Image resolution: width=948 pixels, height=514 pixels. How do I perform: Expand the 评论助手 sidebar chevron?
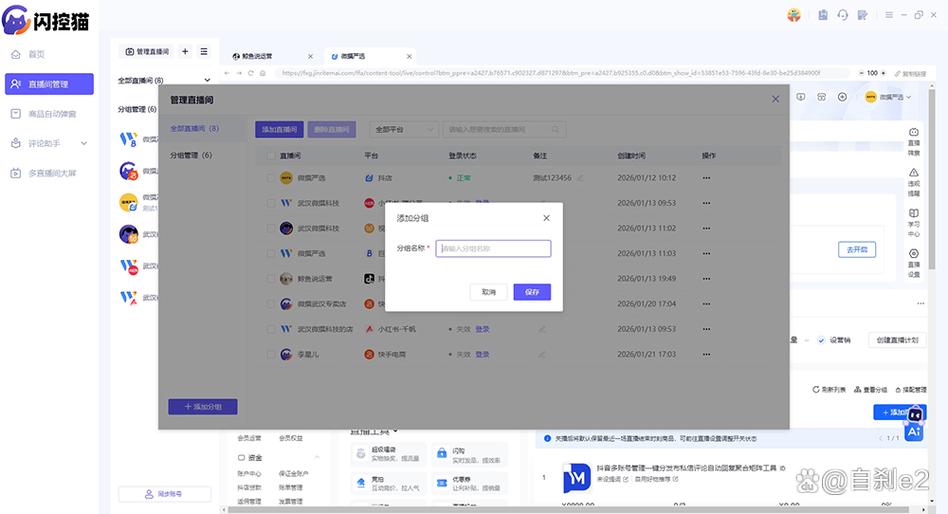pyautogui.click(x=84, y=143)
